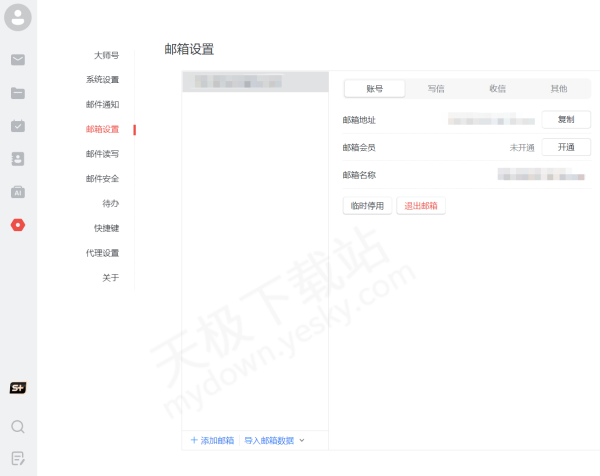600x476 pixels.
Task: Switch to the 收信 tab
Action: pos(497,89)
